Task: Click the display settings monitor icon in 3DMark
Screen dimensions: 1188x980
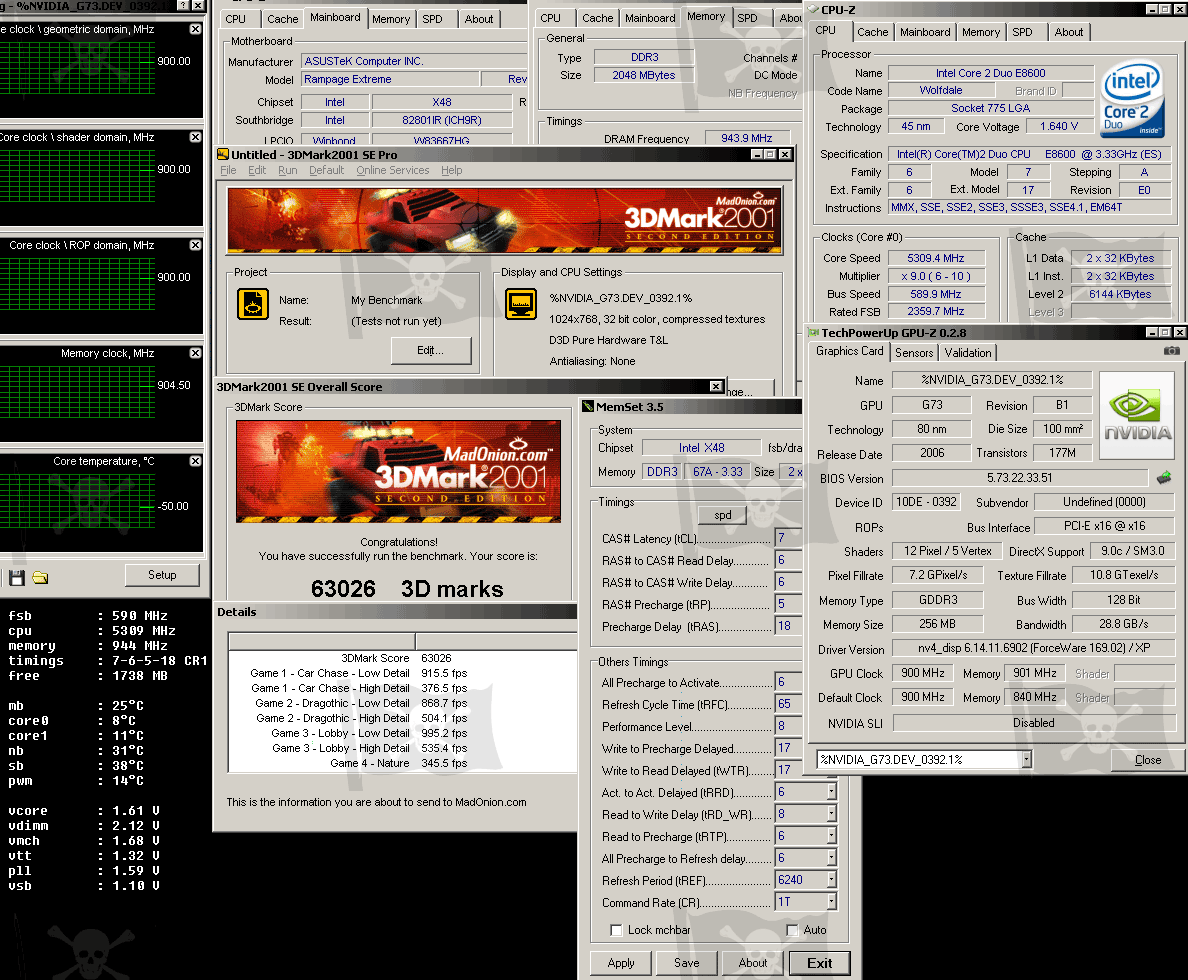Action: (521, 305)
